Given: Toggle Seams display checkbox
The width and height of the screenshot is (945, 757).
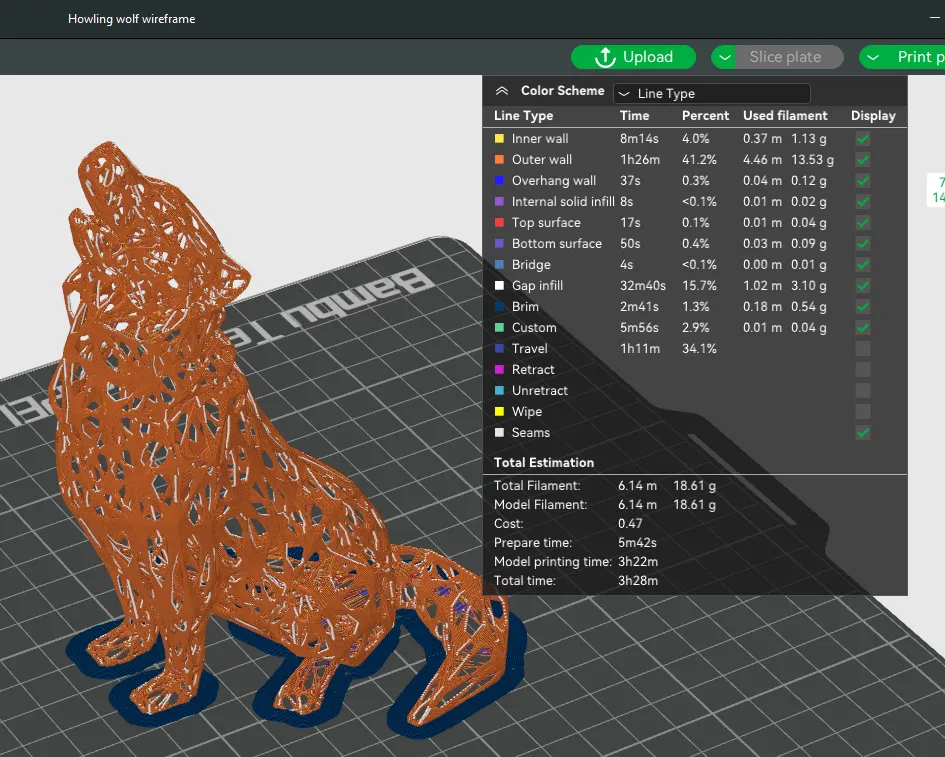Looking at the screenshot, I should 863,433.
